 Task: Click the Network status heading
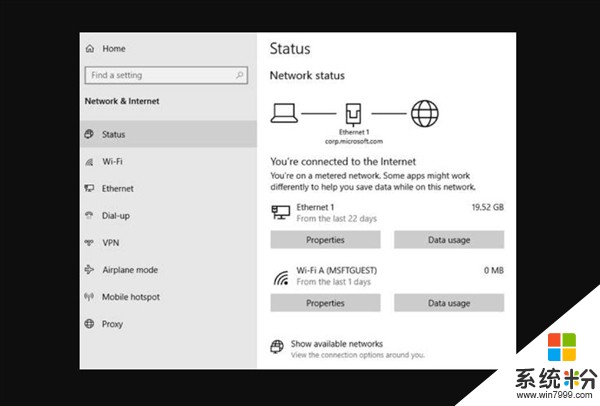pos(307,75)
